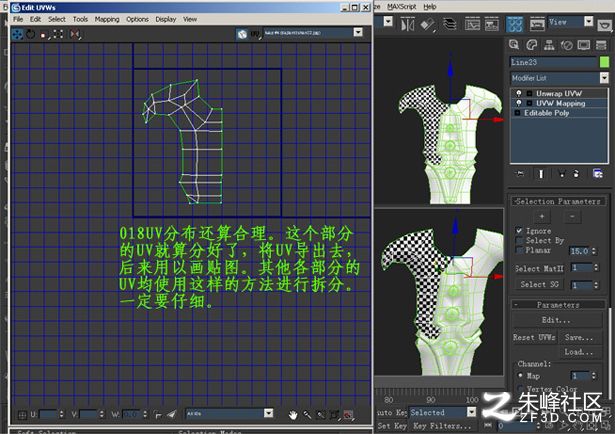Image resolution: width=615 pixels, height=434 pixels.
Task: Click Configure Modifier Sets icon
Action: 597,174
